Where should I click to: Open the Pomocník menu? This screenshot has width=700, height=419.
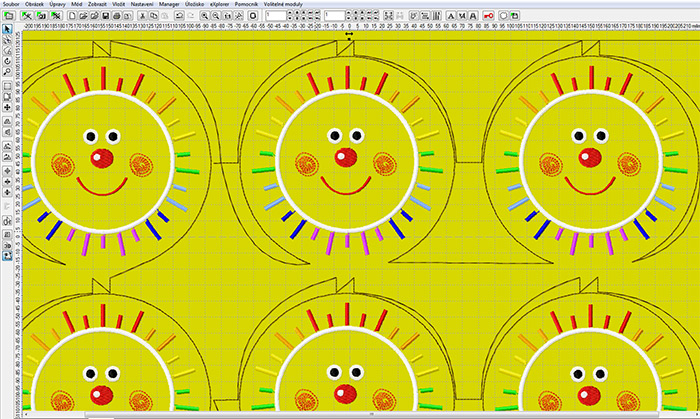click(x=246, y=4)
